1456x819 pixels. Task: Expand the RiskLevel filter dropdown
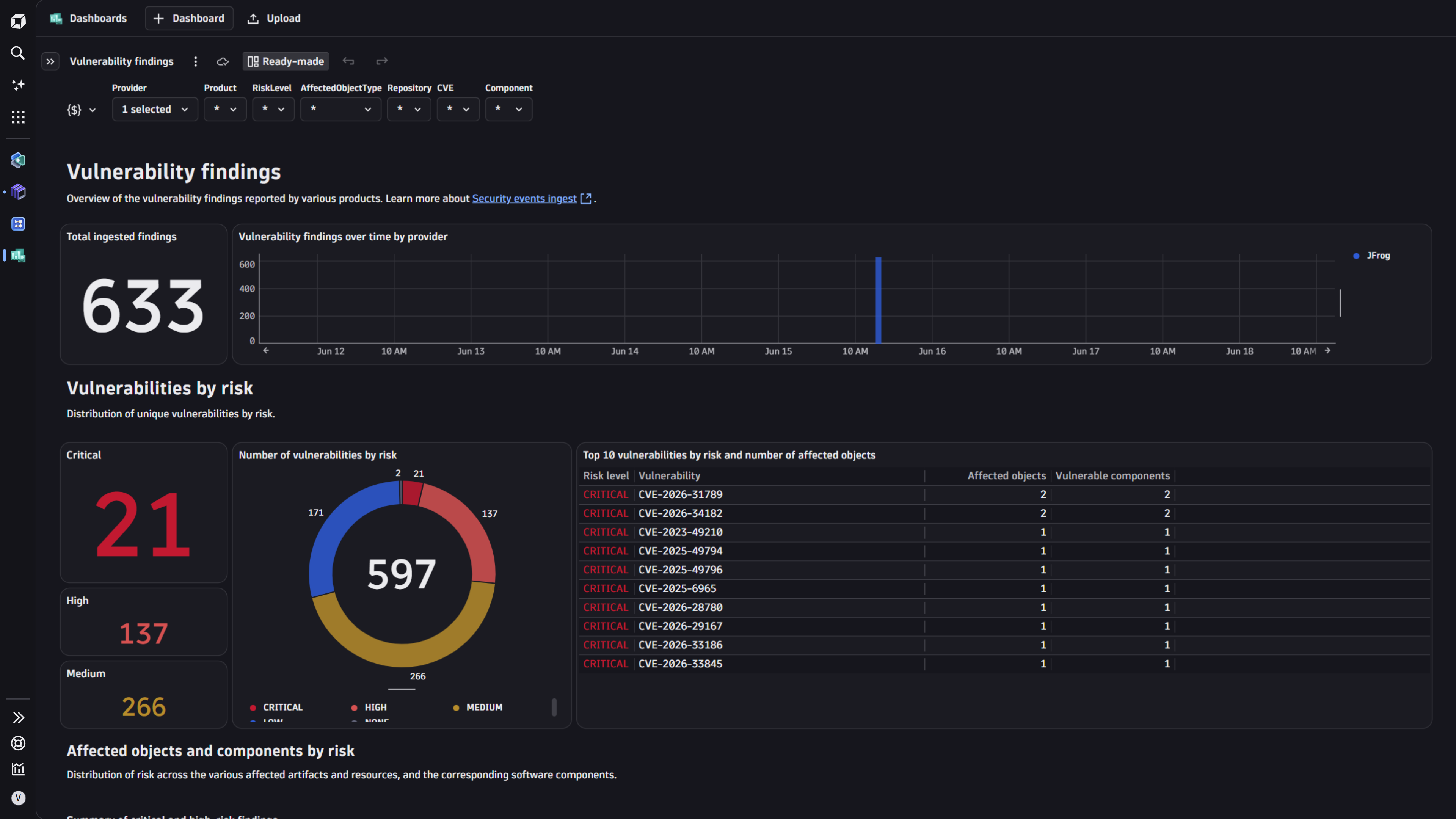273,109
